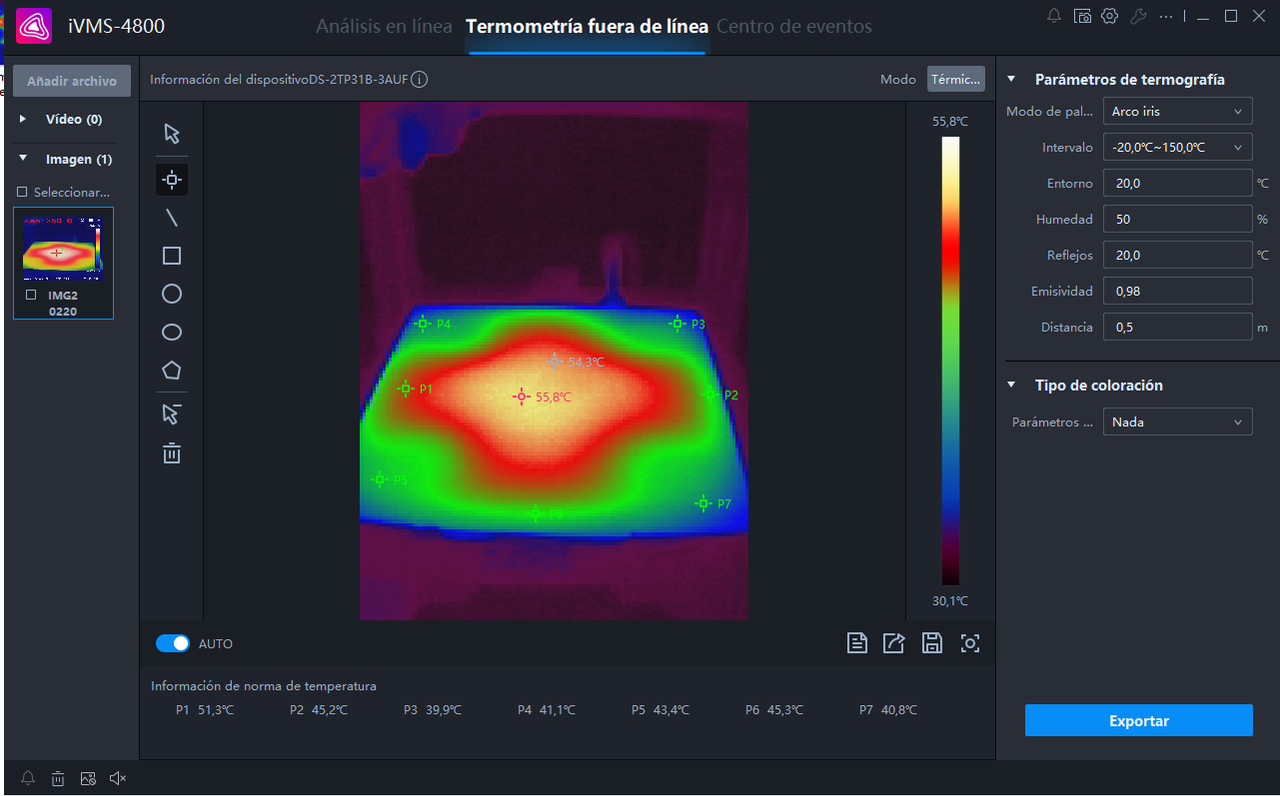Image resolution: width=1280 pixels, height=796 pixels.
Task: Click the P7 measurement point marker
Action: click(x=703, y=503)
